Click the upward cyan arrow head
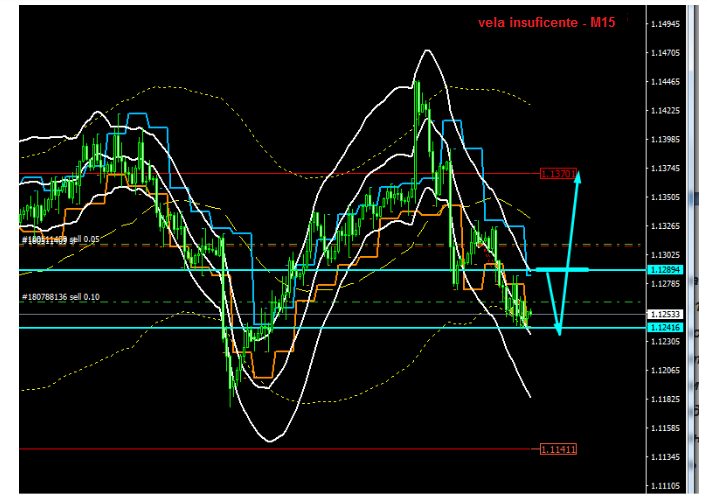This screenshot has width=707, height=504. coord(577,175)
